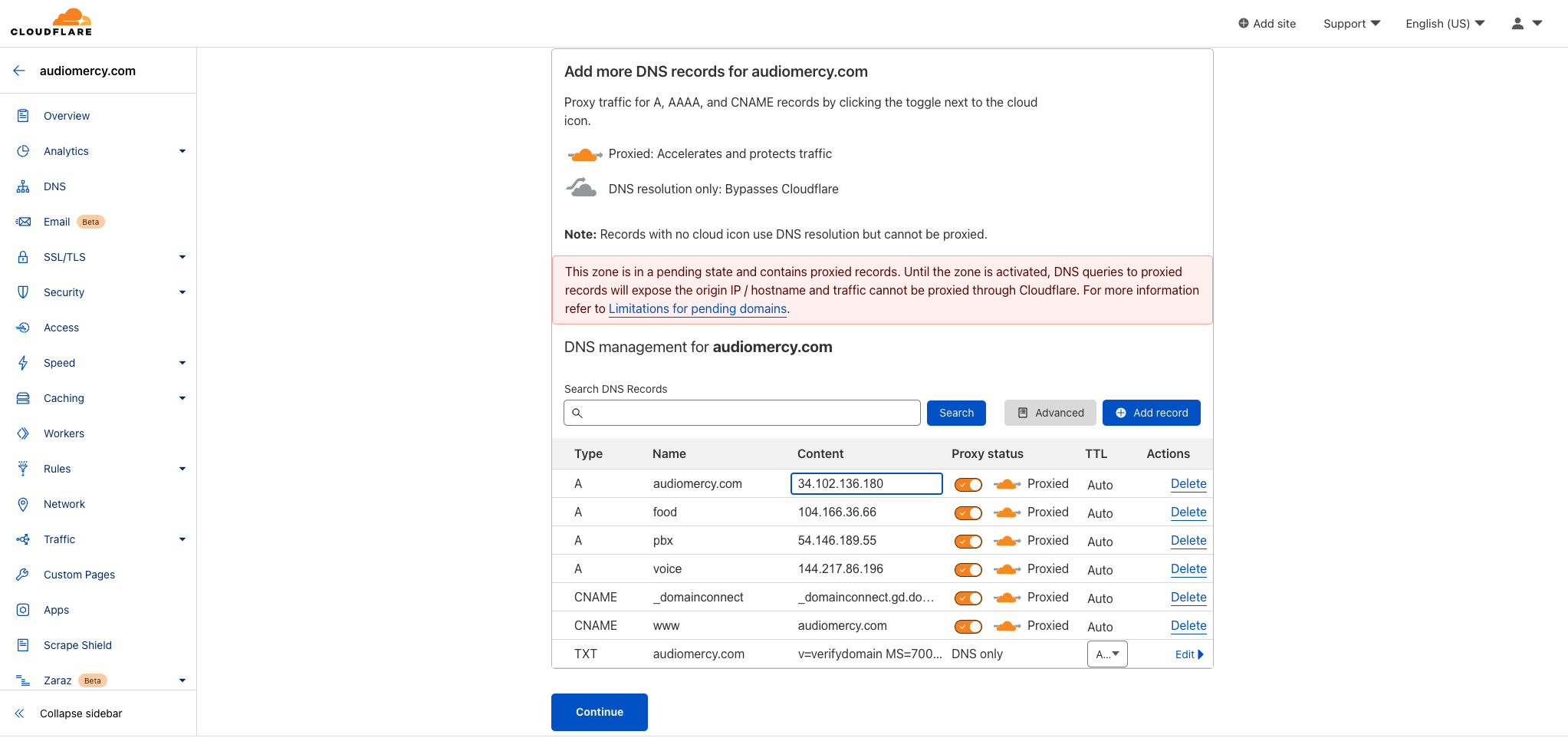Click the Cloudflare logo
1568x738 pixels.
tap(51, 22)
